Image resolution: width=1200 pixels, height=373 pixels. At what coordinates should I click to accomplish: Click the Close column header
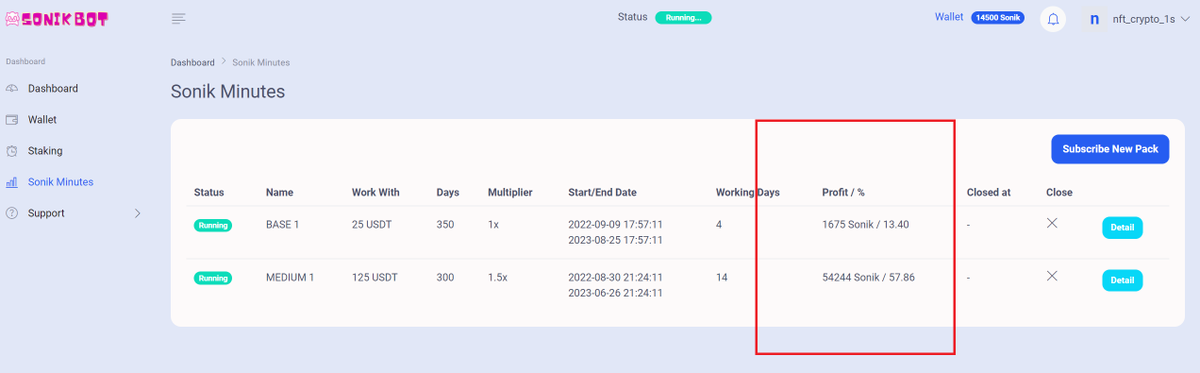click(x=1059, y=192)
